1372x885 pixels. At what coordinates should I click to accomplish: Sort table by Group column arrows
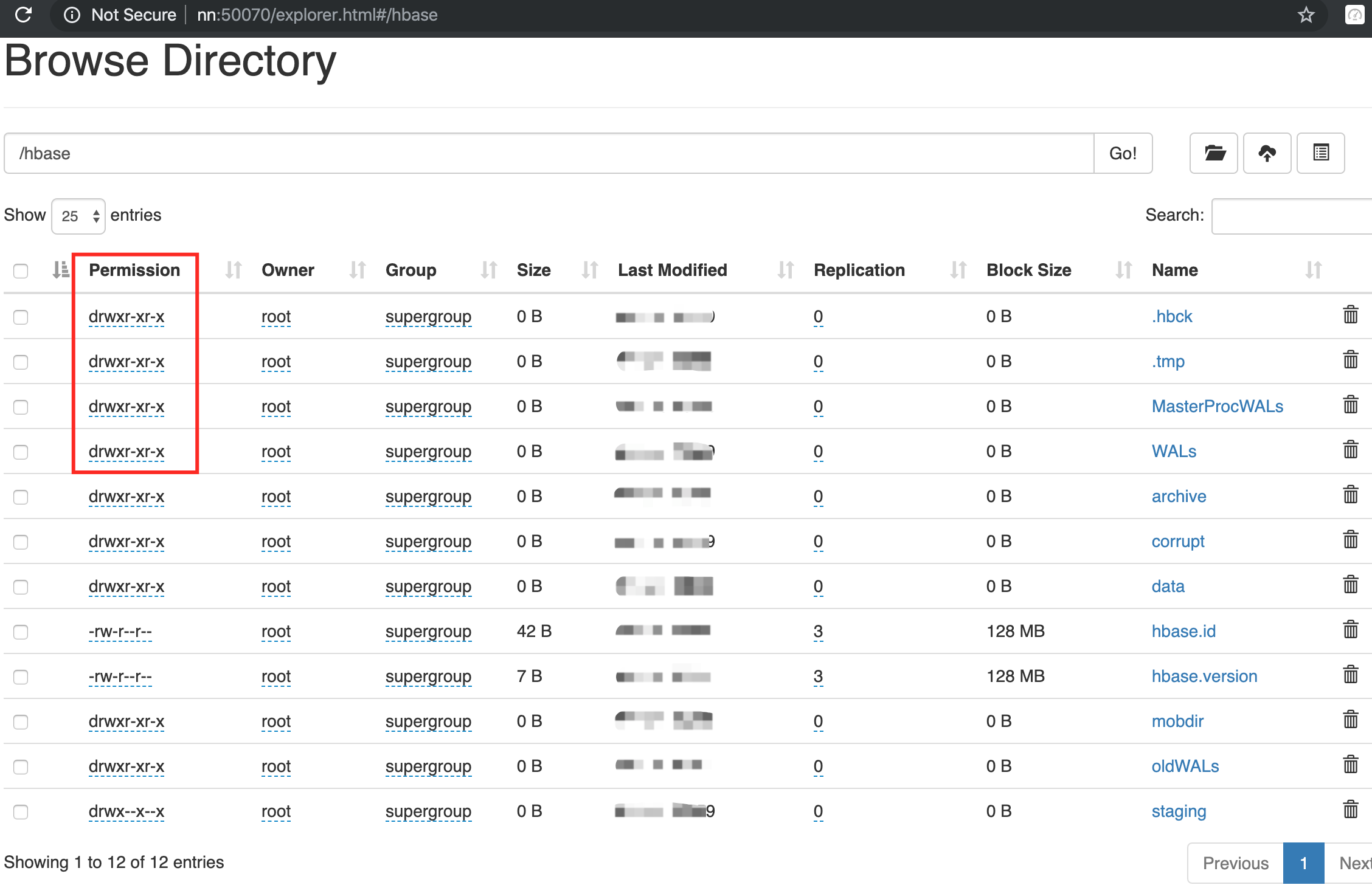point(490,269)
